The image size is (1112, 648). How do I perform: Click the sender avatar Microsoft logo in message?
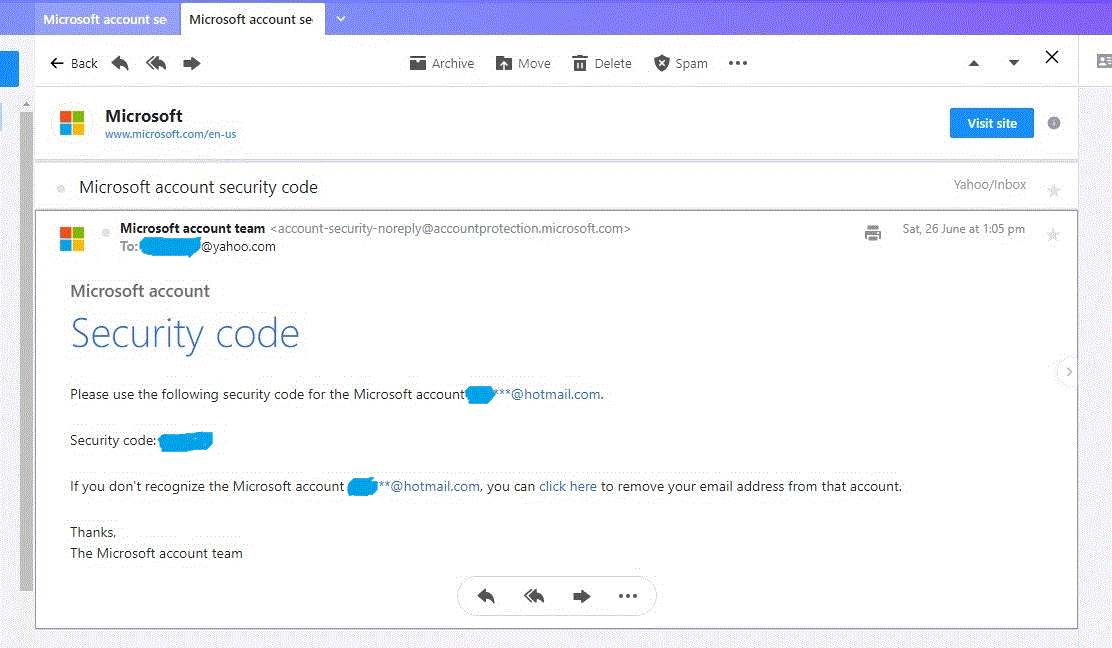click(x=72, y=239)
